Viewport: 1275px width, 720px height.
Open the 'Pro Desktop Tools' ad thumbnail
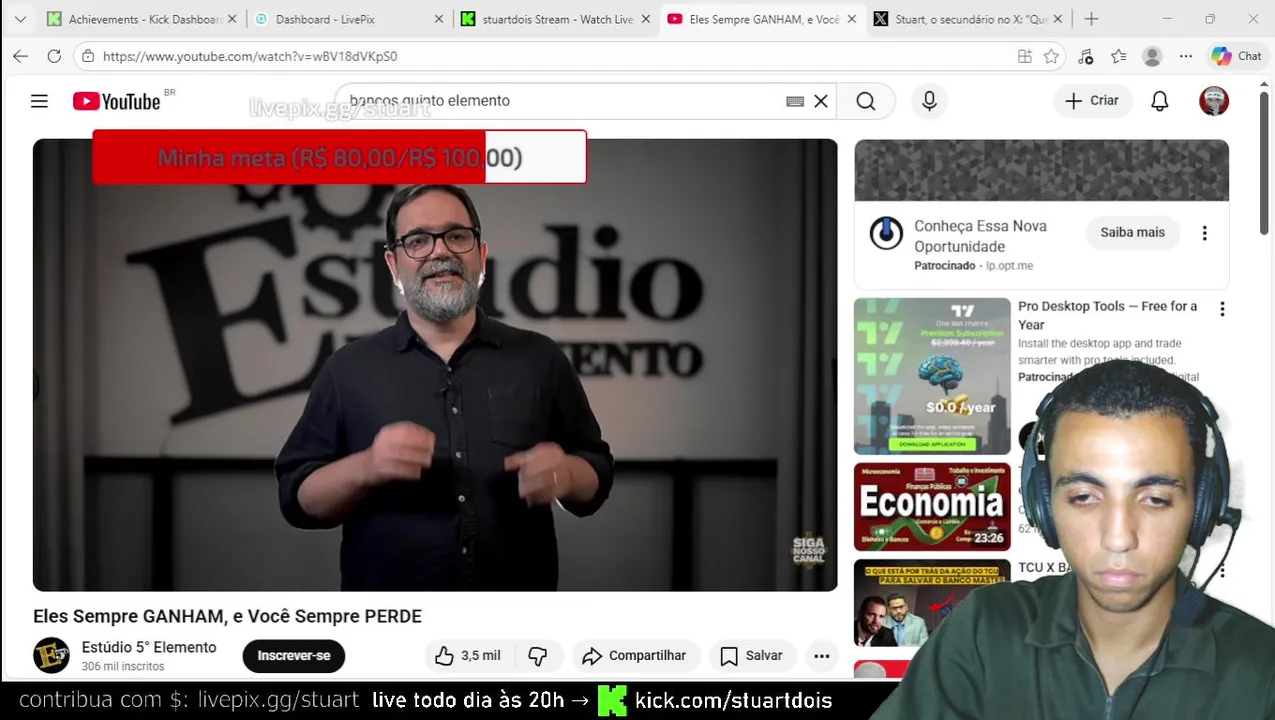pos(932,376)
